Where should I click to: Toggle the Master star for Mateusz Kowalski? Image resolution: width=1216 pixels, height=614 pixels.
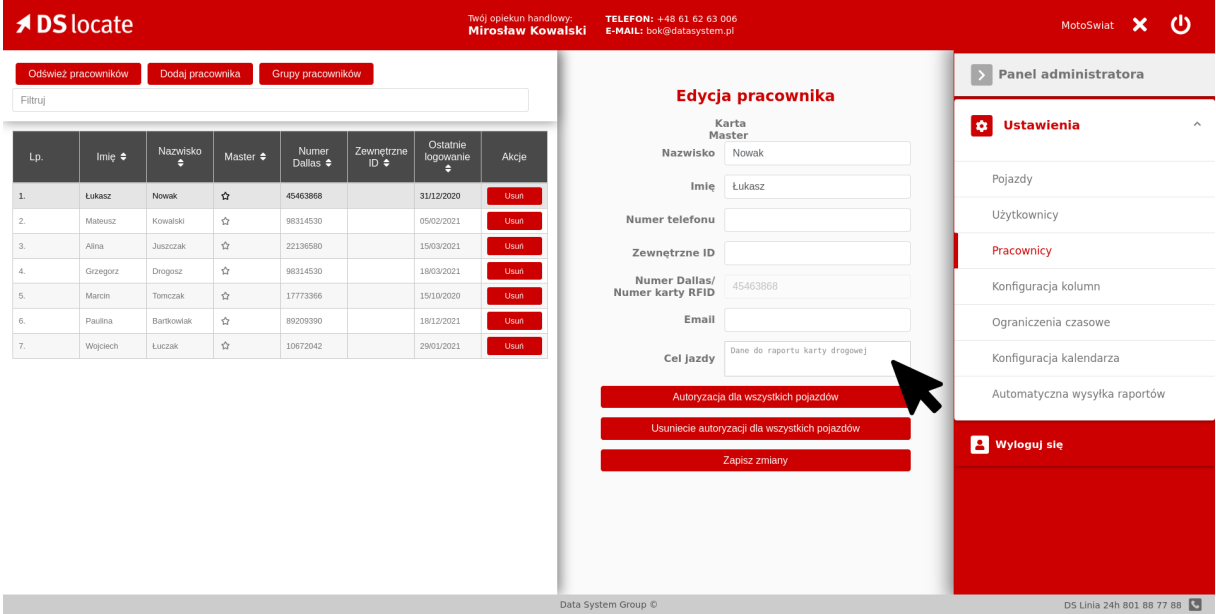225,221
